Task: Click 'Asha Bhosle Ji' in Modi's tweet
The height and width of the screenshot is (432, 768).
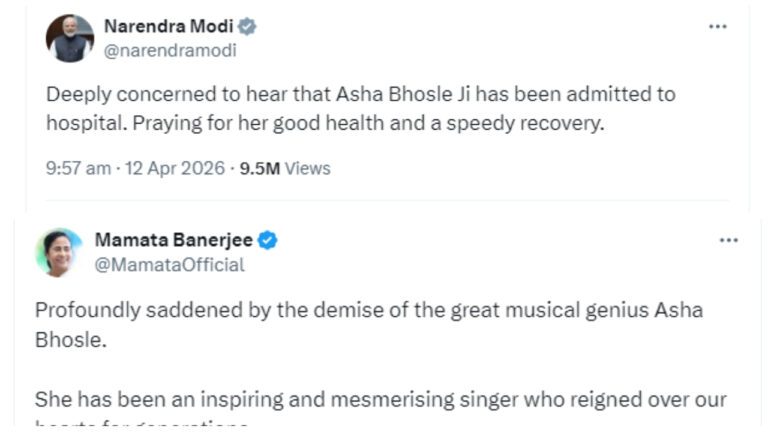Action: click(x=365, y=94)
